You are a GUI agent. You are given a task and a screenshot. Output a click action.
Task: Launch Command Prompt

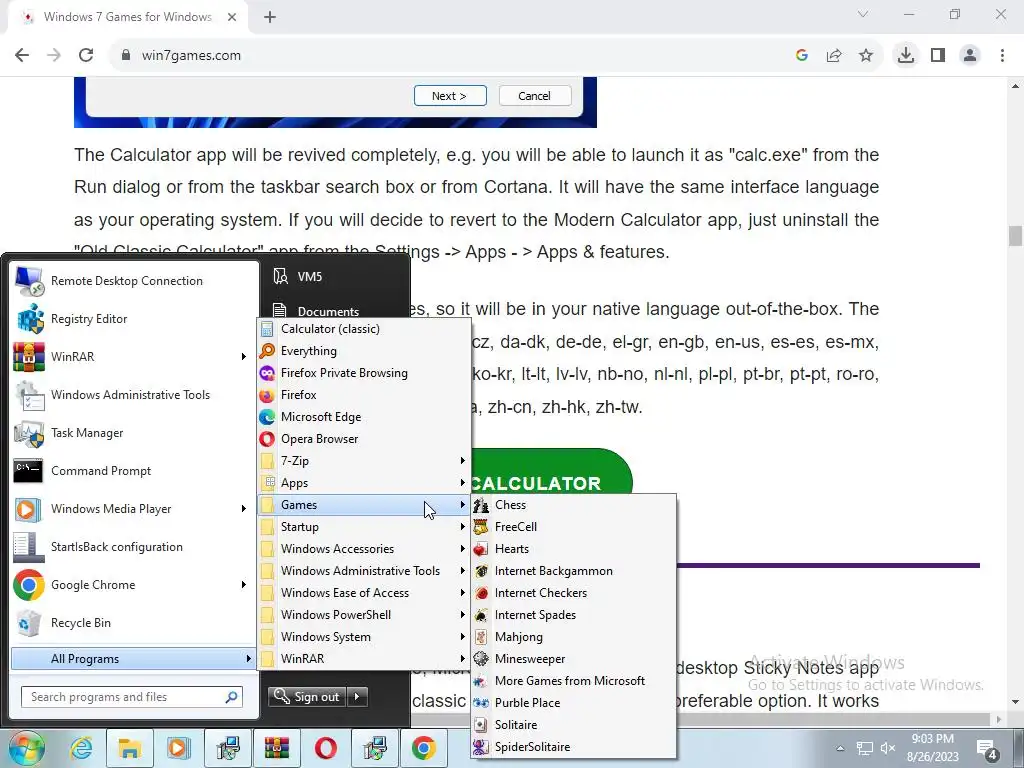click(134, 471)
